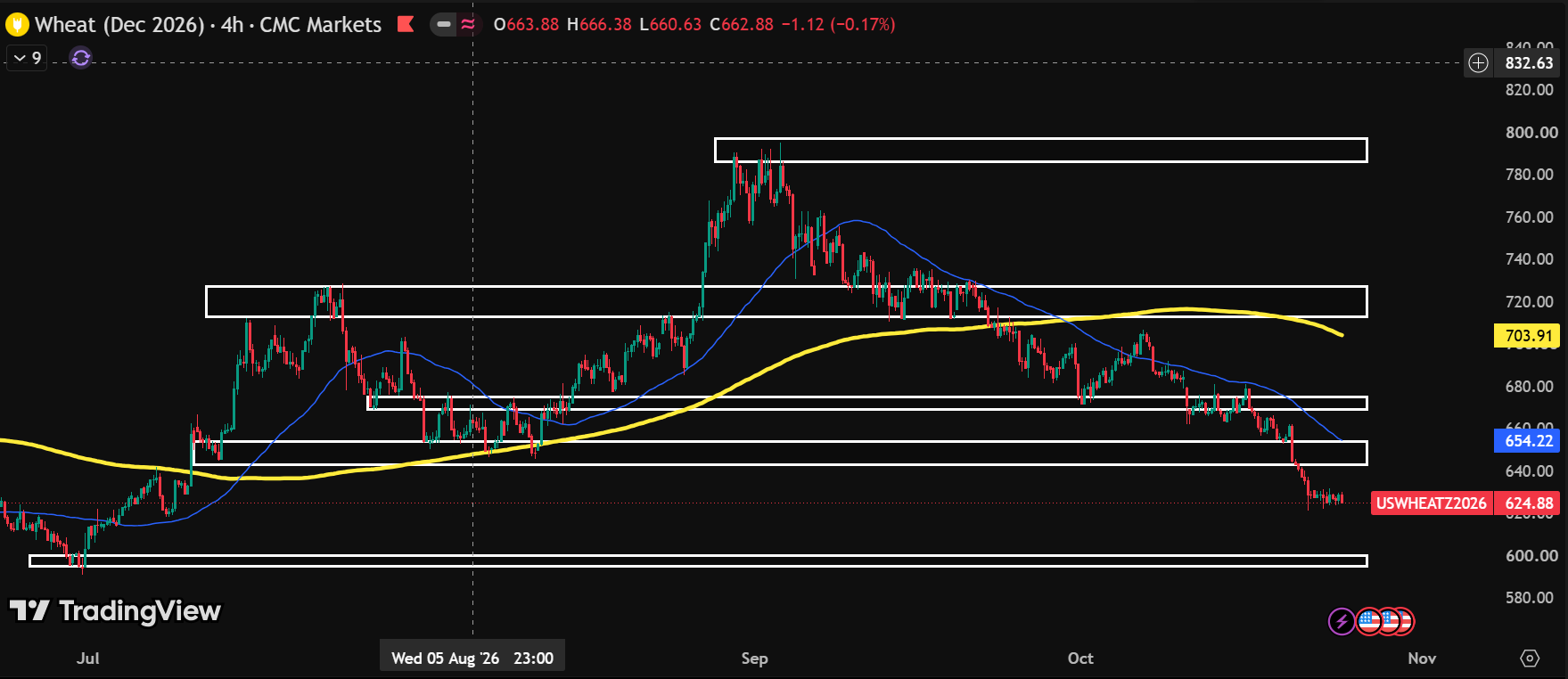This screenshot has height=679, width=1568.
Task: Click the blue 654.22 moving average label
Action: click(1528, 440)
